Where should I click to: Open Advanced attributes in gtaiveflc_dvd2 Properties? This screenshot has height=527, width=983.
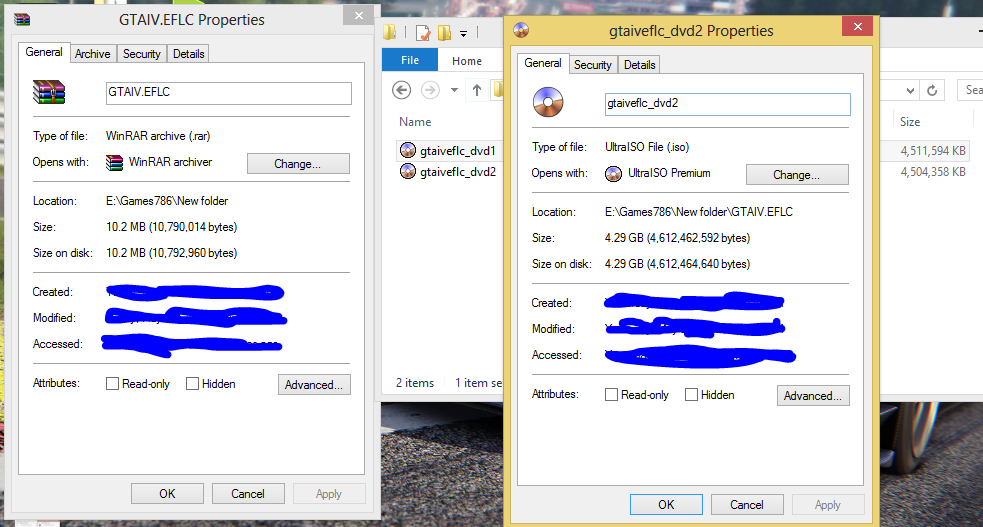(813, 396)
